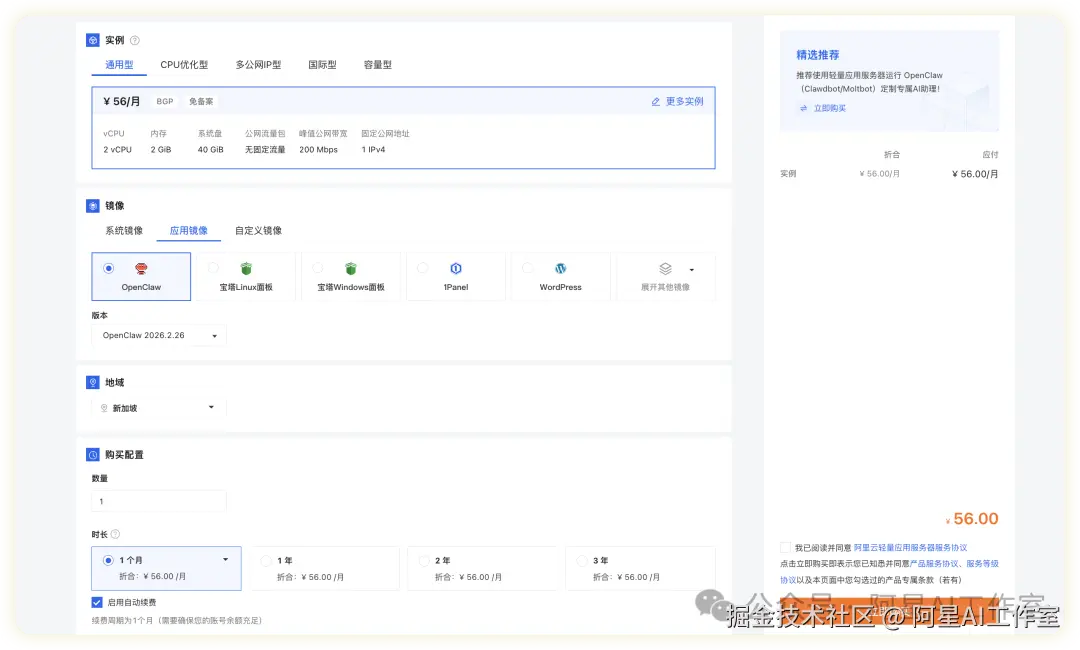Click the 数量 quantity input field
The height and width of the screenshot is (650, 1080).
tap(159, 501)
